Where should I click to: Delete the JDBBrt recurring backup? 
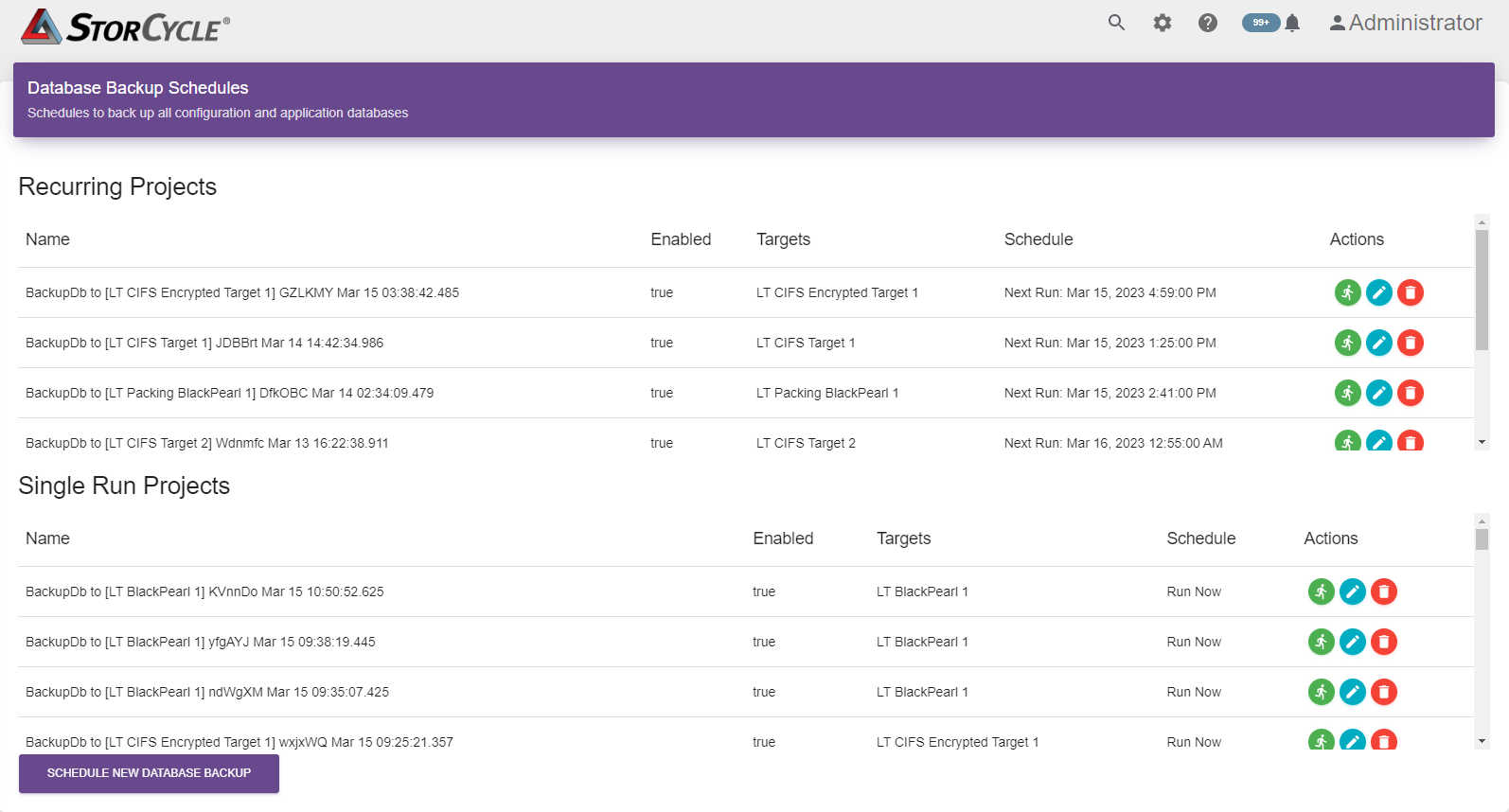point(1411,343)
